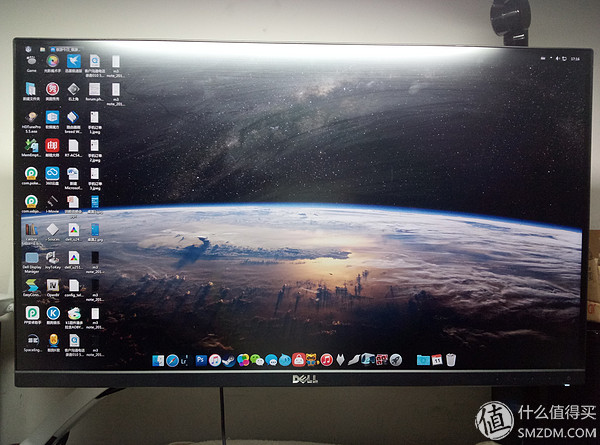Screen dimensions: 600x445
Task: Open dell_u24... color profile file
Action: (73, 232)
